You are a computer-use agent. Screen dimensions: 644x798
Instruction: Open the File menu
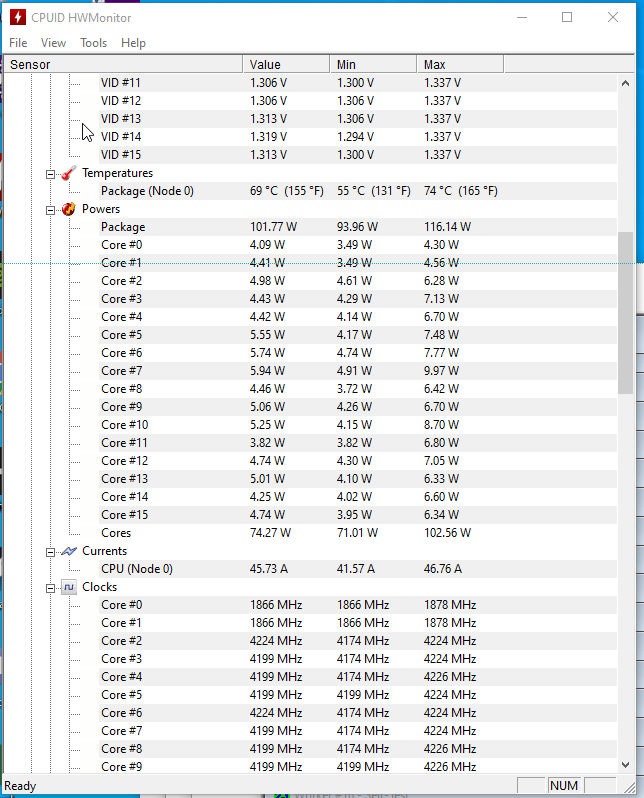click(x=18, y=43)
